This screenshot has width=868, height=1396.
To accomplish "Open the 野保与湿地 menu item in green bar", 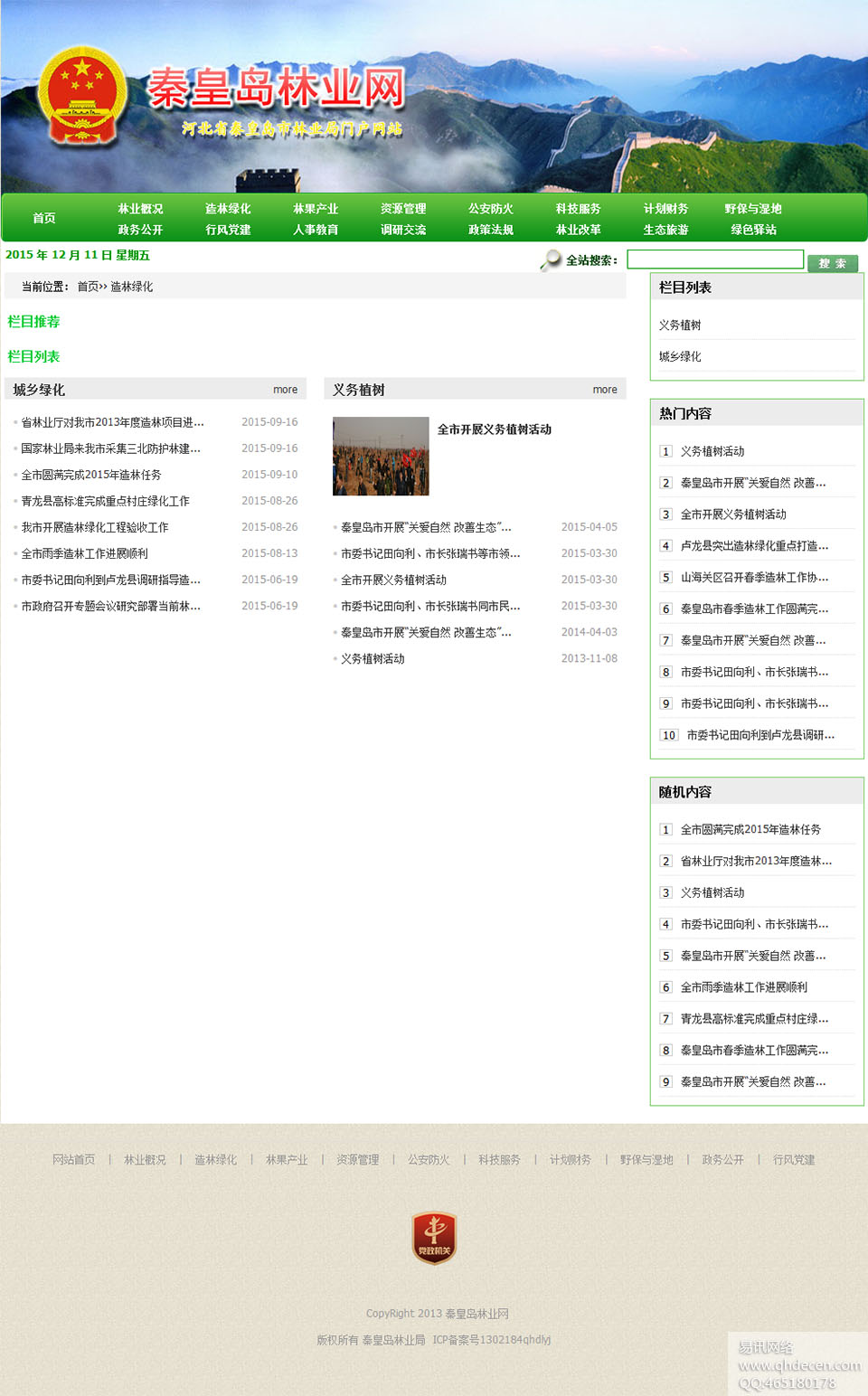I will point(753,209).
